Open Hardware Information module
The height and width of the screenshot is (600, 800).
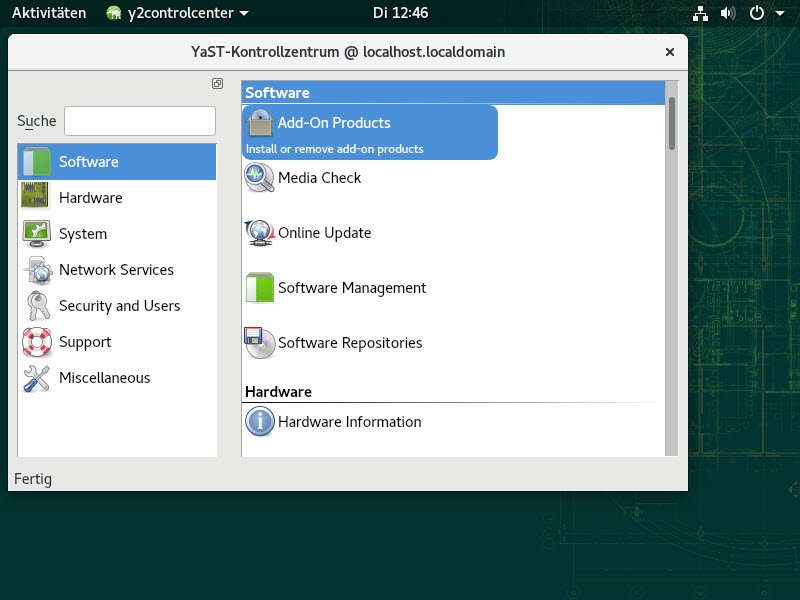point(349,422)
